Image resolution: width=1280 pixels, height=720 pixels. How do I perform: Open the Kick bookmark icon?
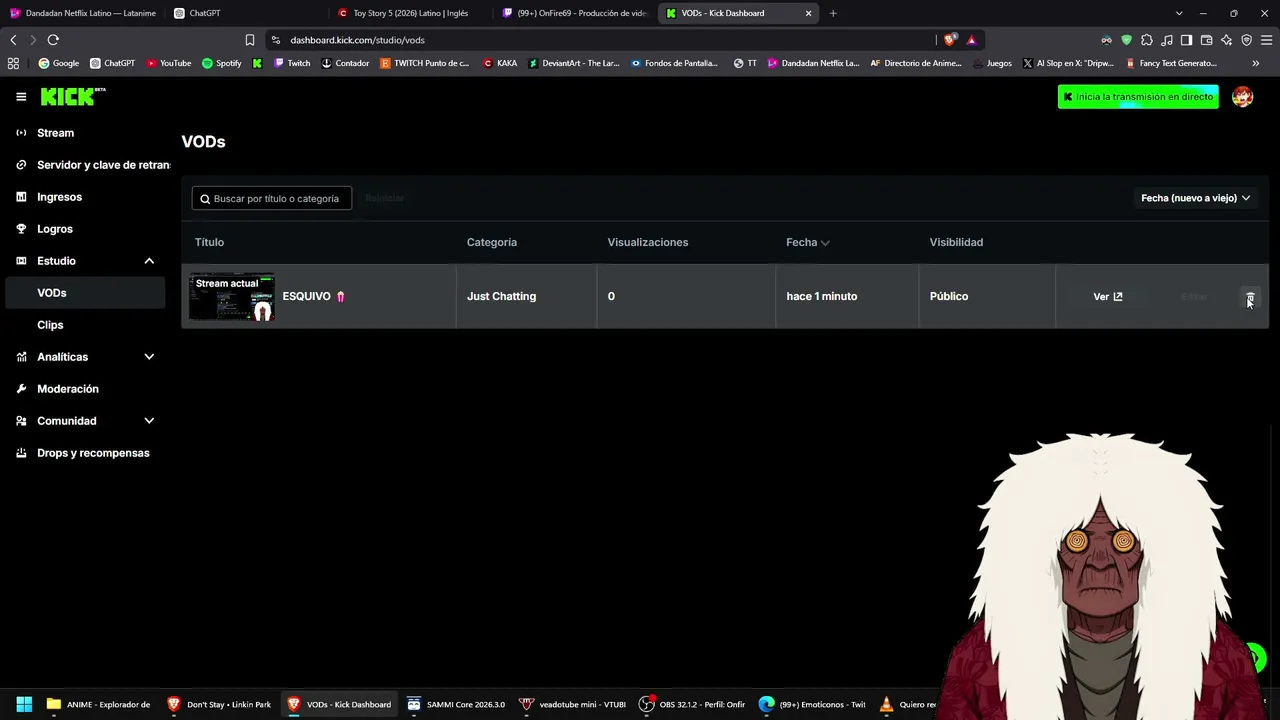point(257,63)
